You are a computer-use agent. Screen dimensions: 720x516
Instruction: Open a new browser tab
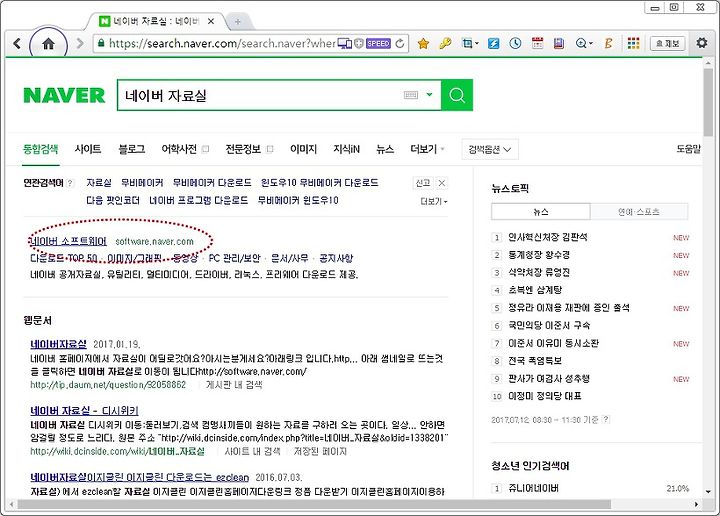pyautogui.click(x=238, y=22)
